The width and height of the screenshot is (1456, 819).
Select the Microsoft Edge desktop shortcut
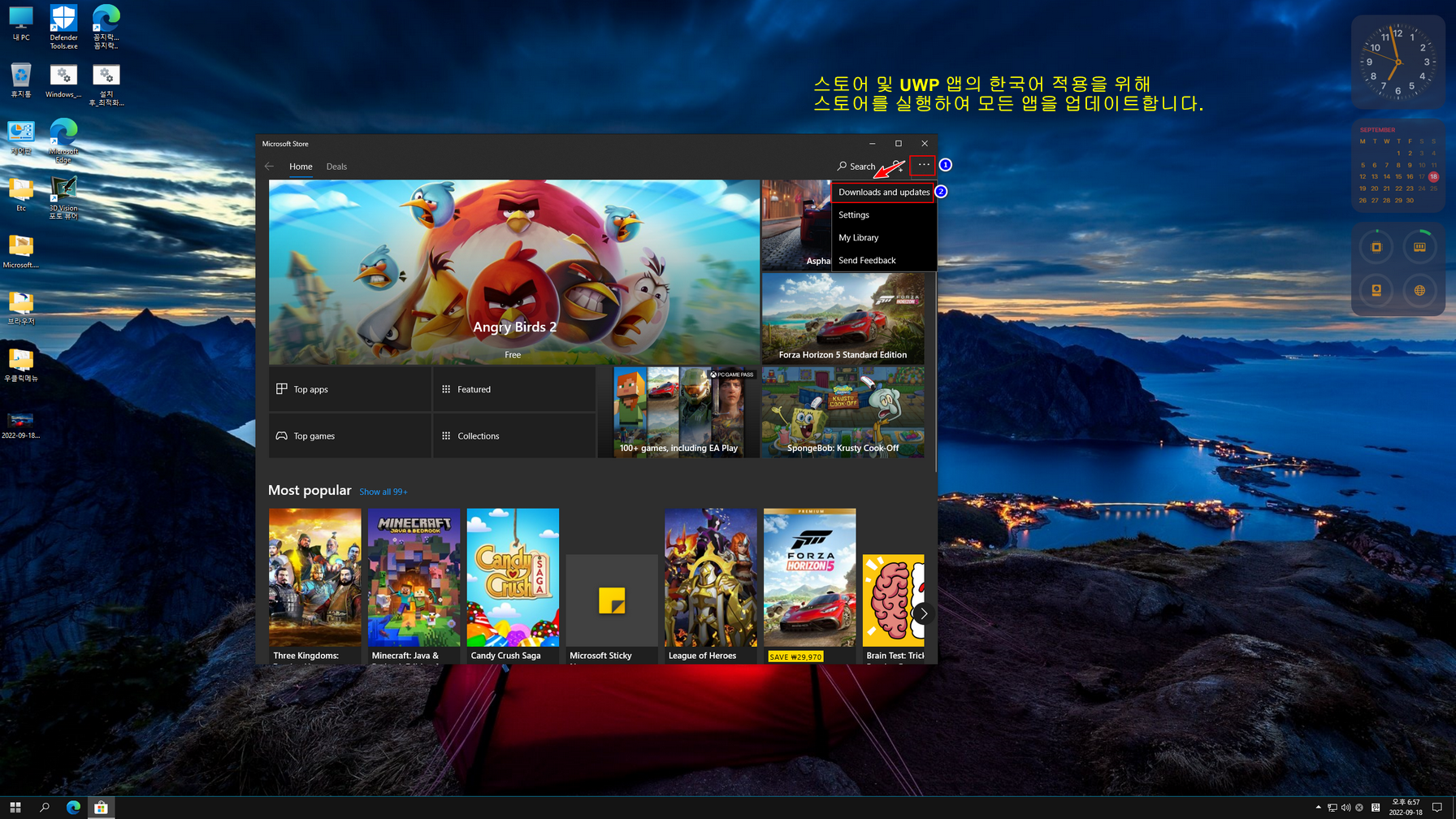[x=63, y=141]
